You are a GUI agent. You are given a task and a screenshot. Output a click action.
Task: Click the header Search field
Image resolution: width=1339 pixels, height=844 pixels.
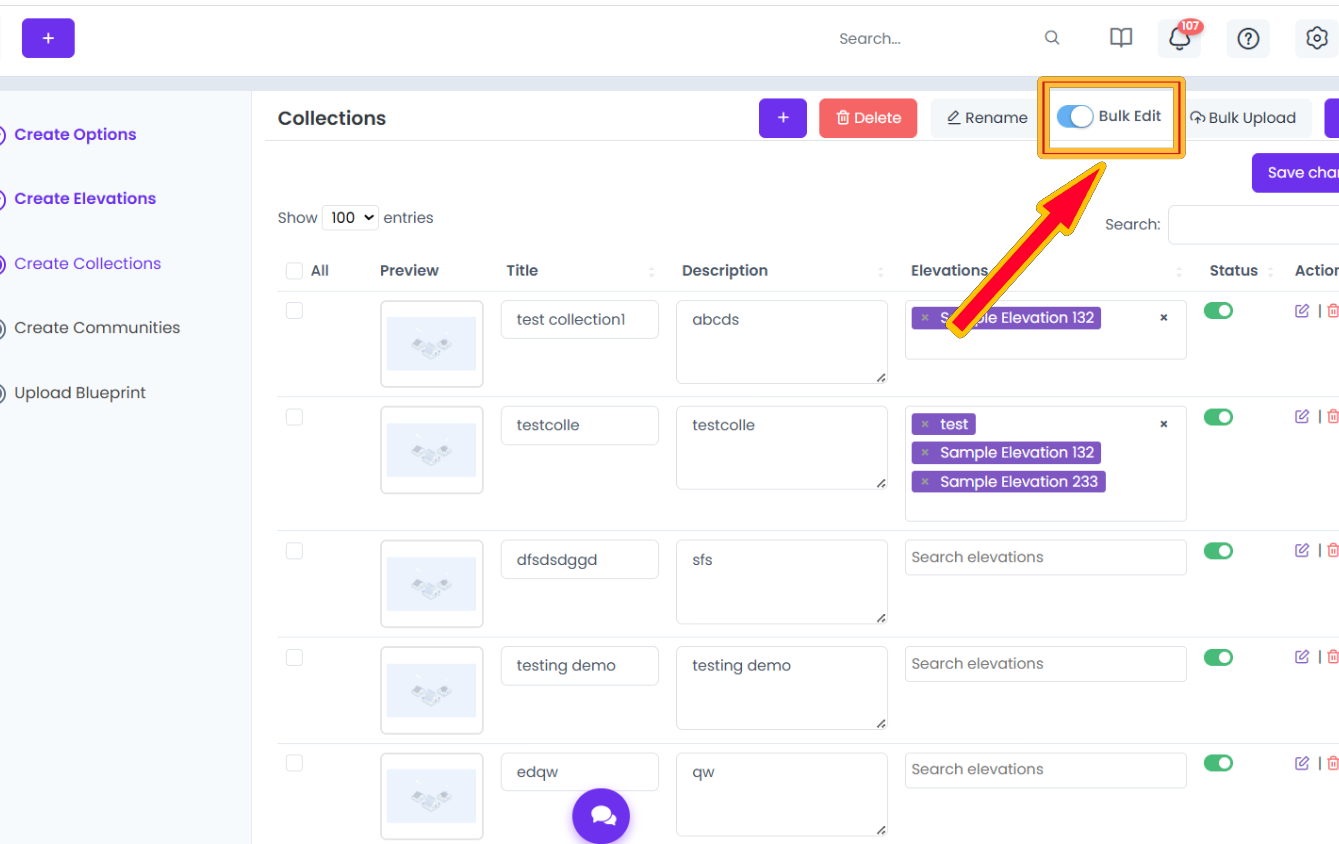[930, 38]
